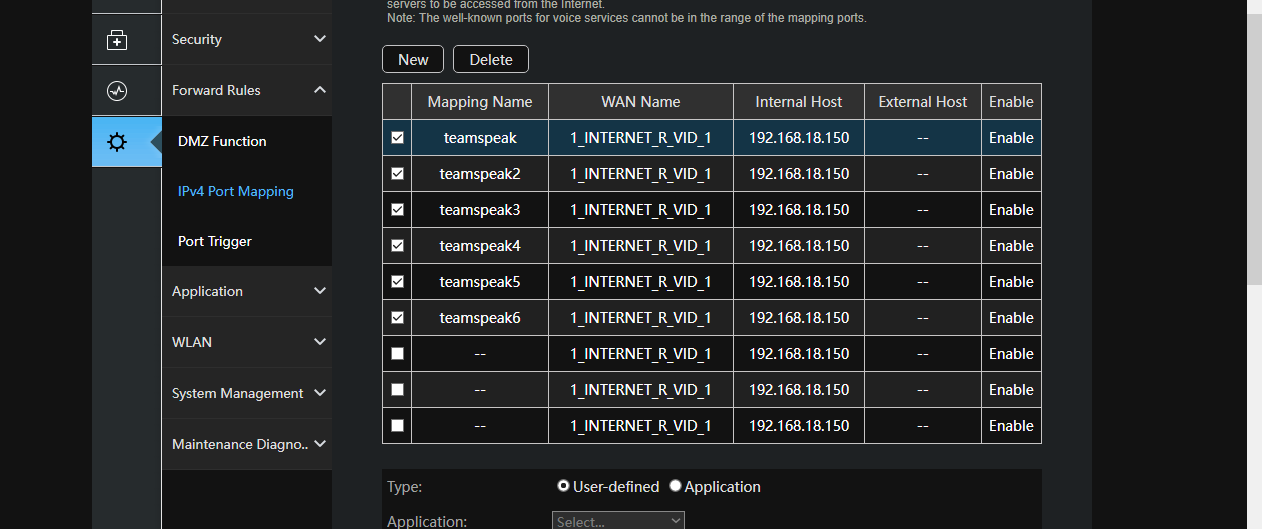Select the gear settings sidebar icon
1262x529 pixels.
point(117,142)
